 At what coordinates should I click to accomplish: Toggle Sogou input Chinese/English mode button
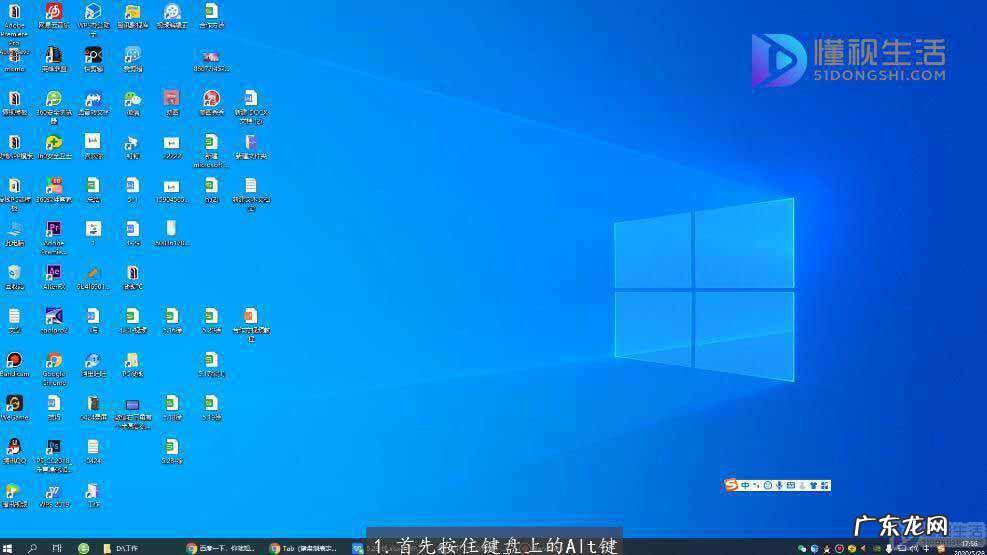[745, 485]
